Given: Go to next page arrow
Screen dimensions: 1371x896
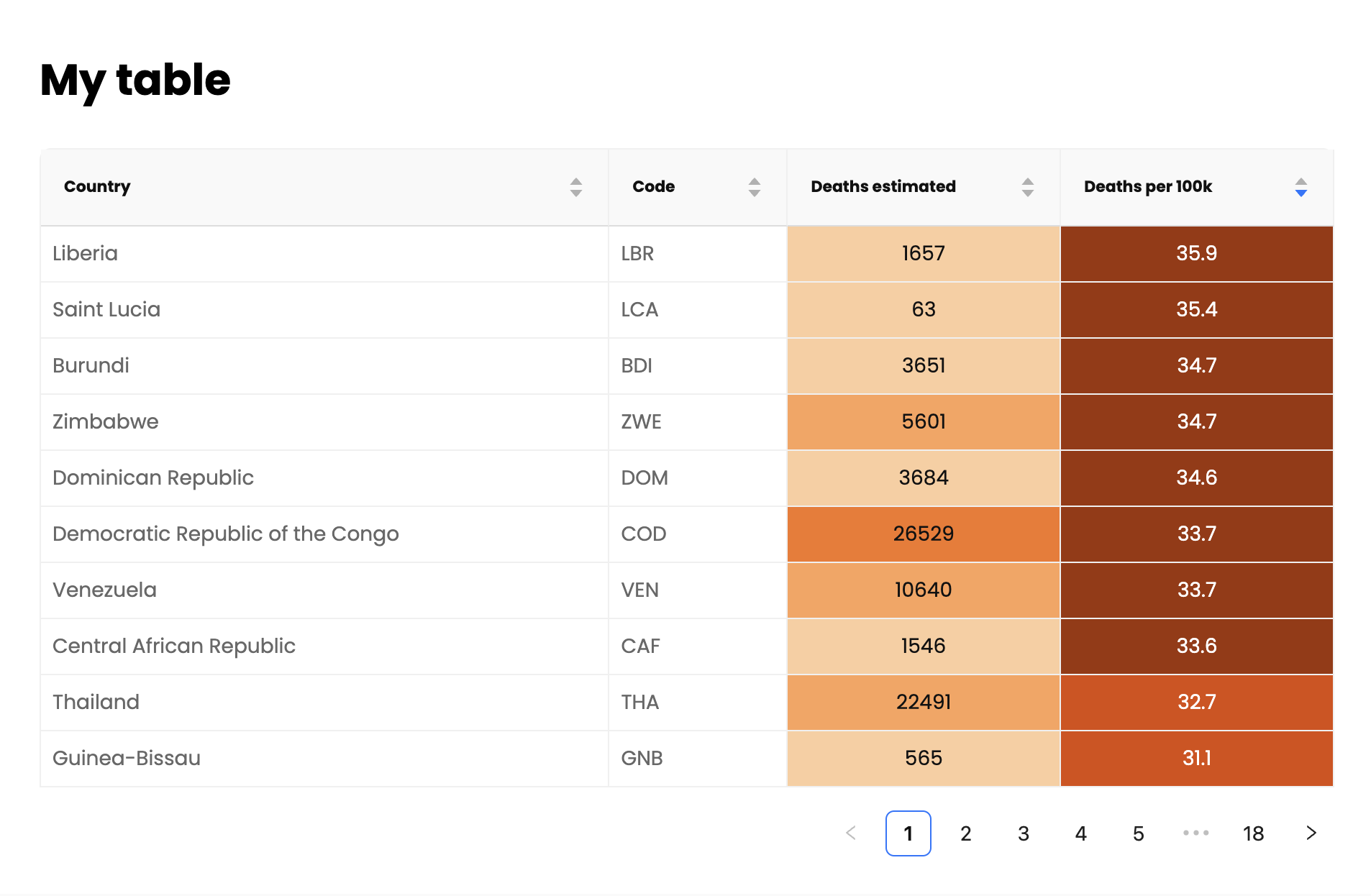Looking at the screenshot, I should point(1311,833).
